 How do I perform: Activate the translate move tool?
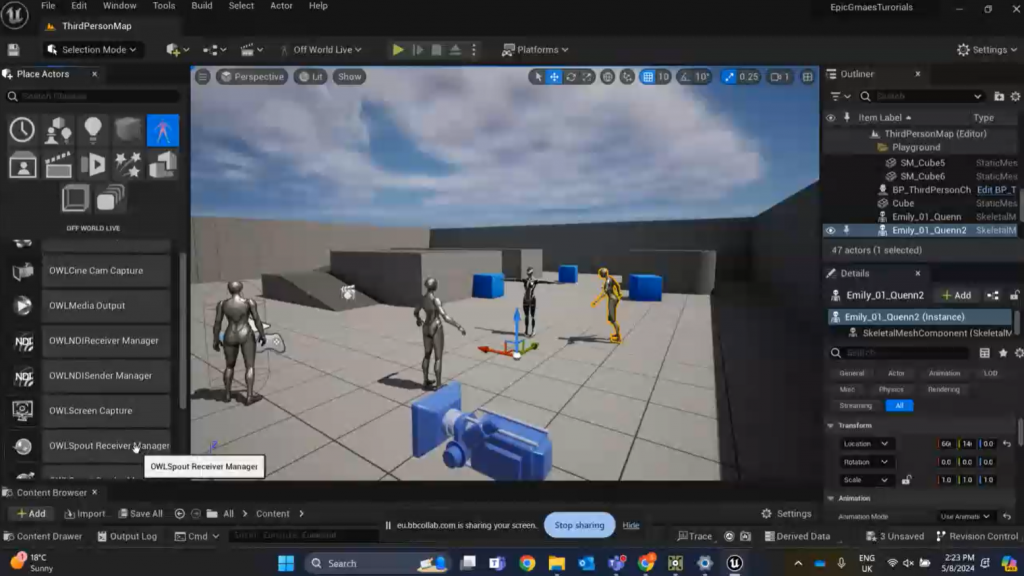pyautogui.click(x=554, y=76)
